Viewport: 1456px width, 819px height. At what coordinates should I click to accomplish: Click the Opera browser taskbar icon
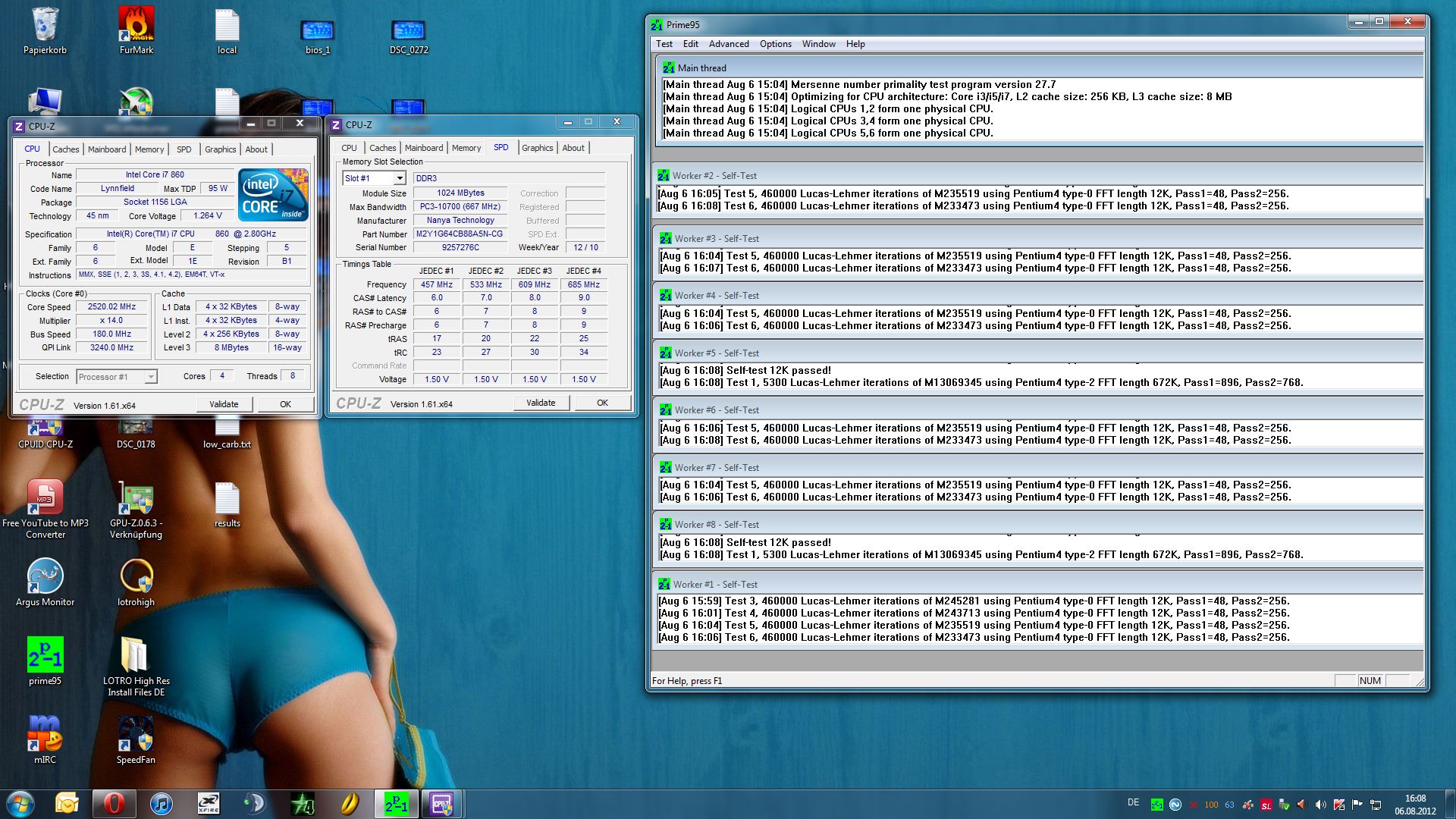click(114, 803)
